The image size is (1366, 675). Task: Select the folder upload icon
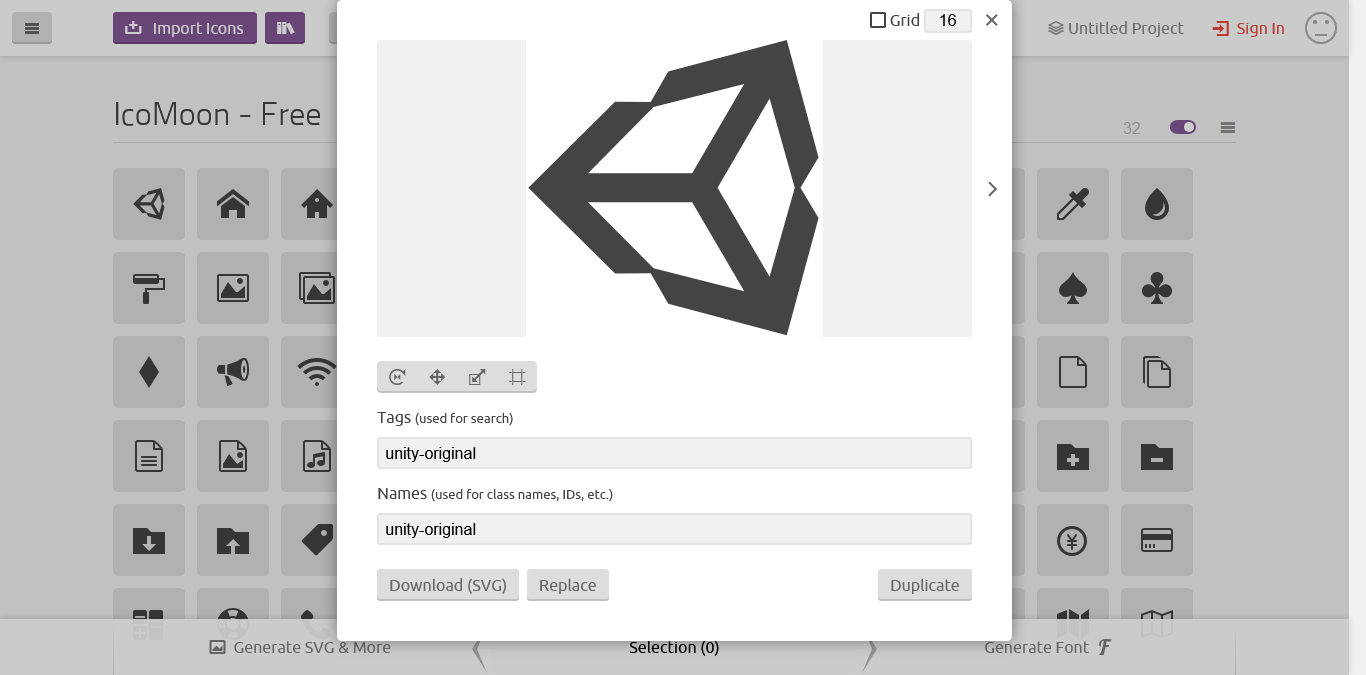click(233, 540)
